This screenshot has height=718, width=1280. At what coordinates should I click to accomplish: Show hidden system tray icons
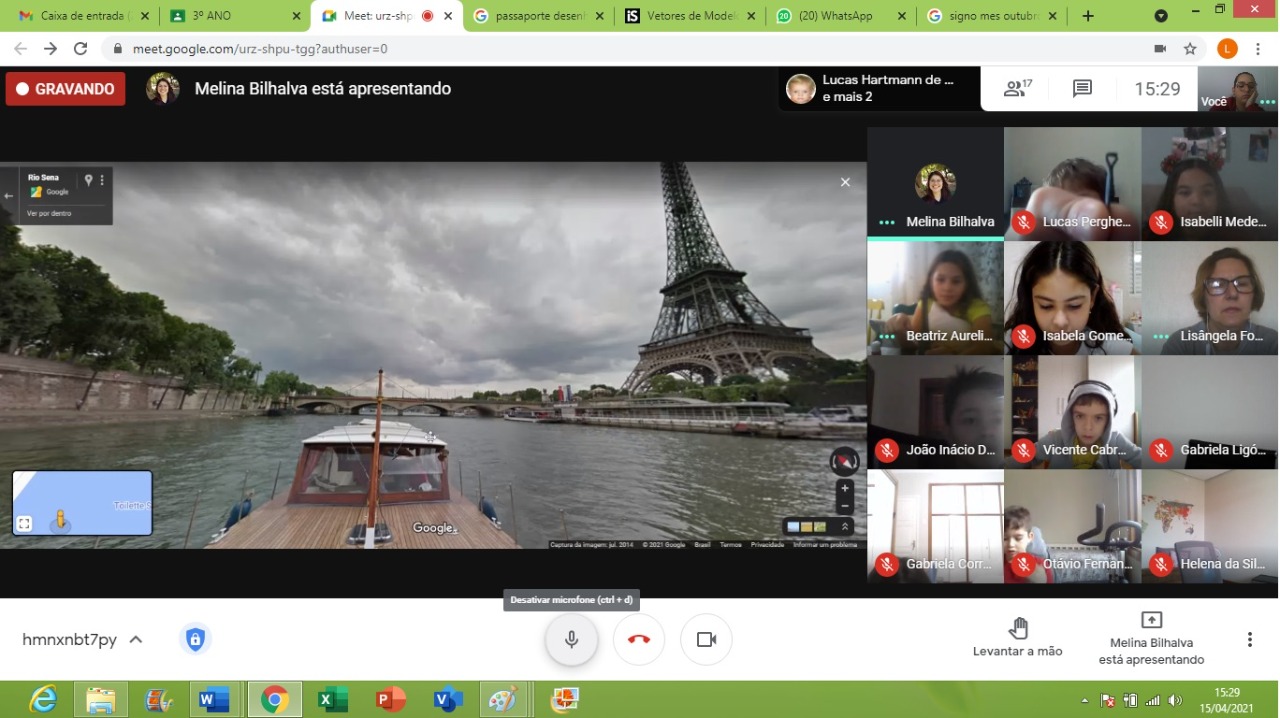click(1085, 700)
